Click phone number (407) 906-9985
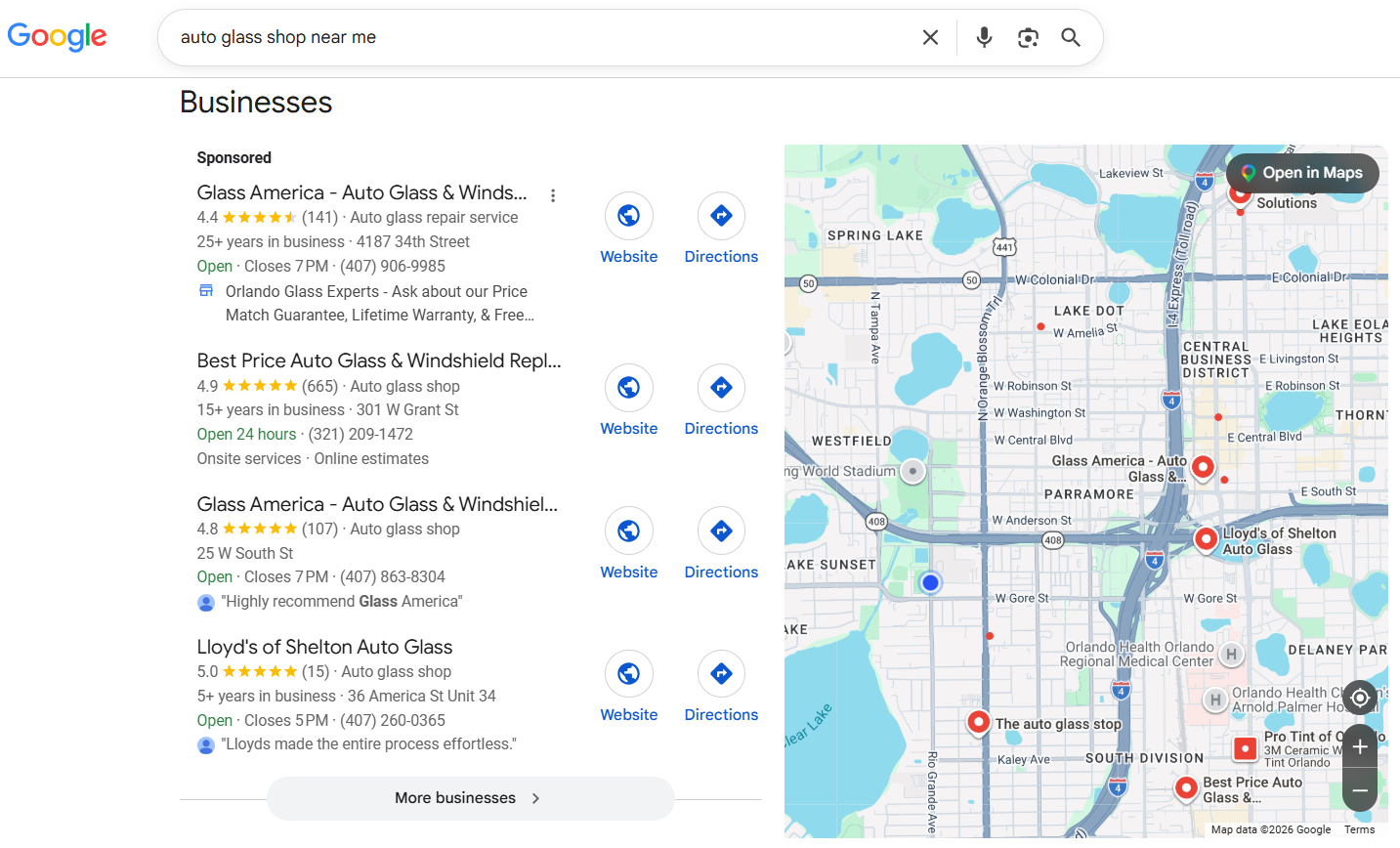This screenshot has height=848, width=1400. pyautogui.click(x=391, y=266)
